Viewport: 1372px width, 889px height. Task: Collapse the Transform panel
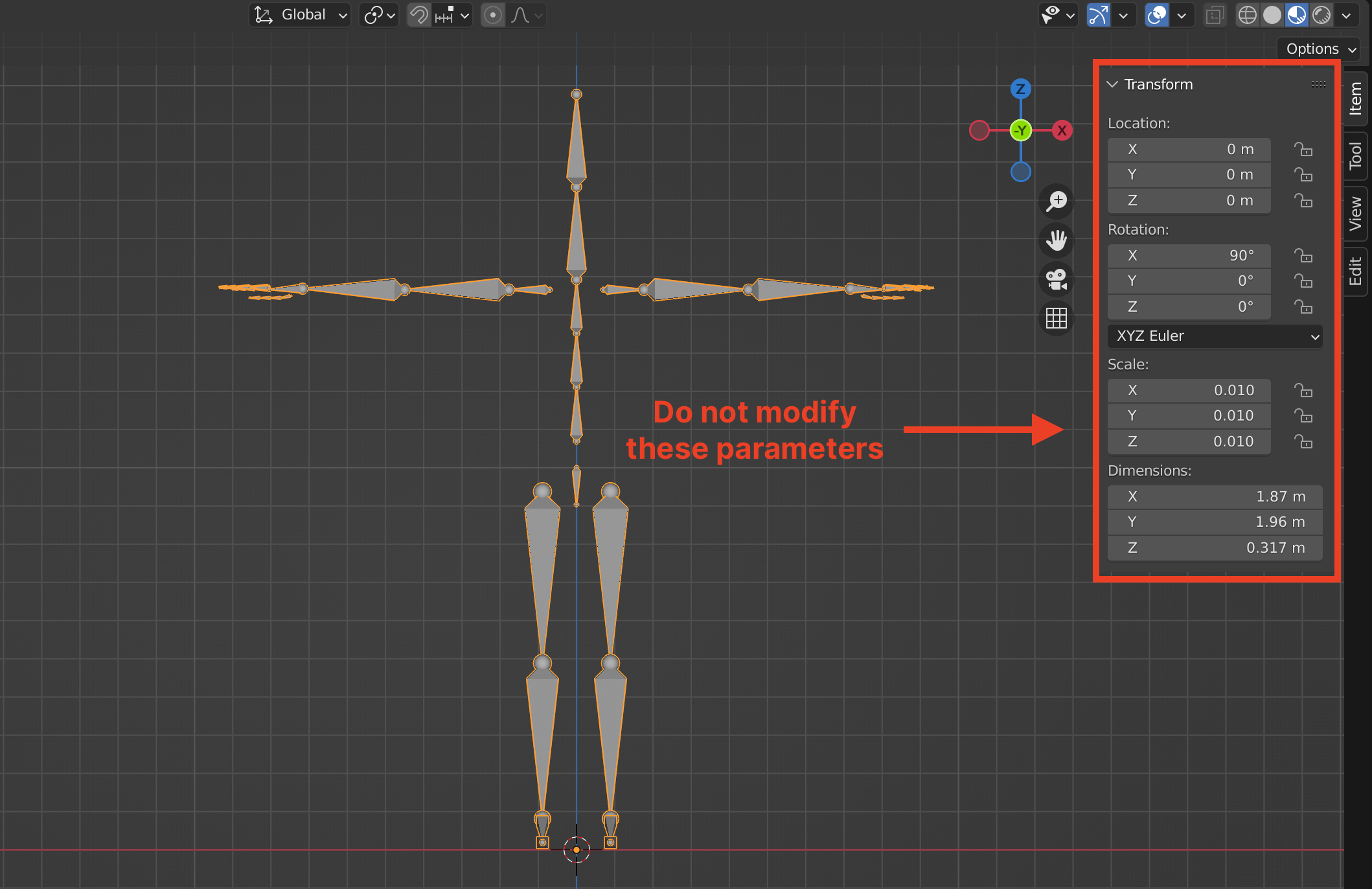pyautogui.click(x=1112, y=84)
